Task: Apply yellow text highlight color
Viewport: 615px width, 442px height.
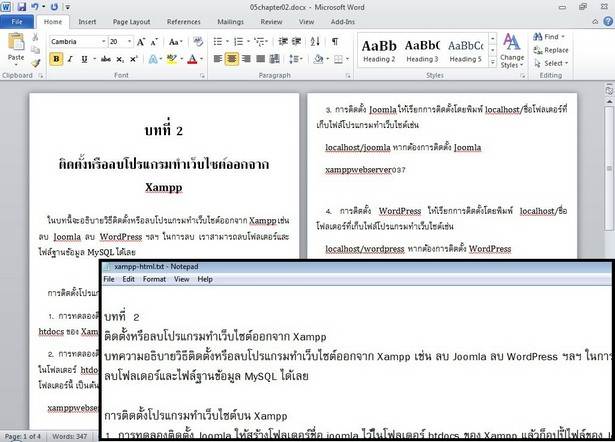Action: click(x=171, y=59)
